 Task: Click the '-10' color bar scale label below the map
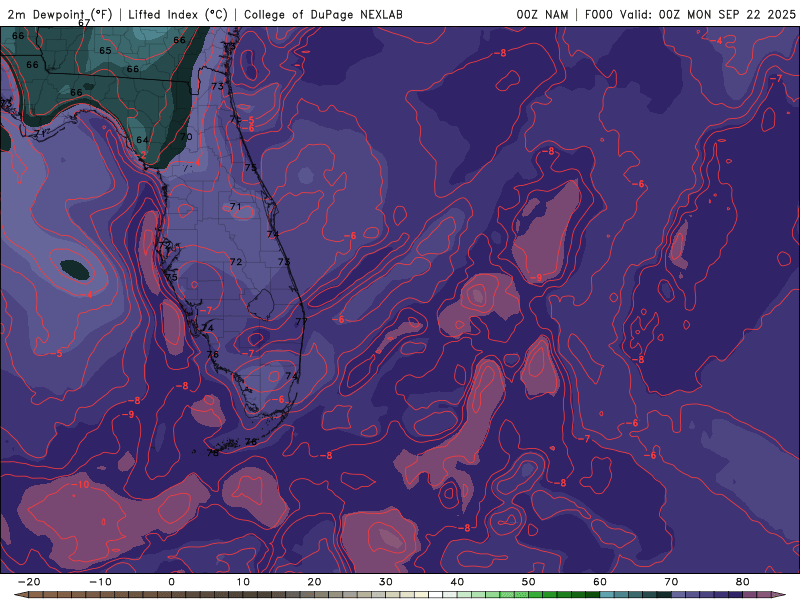tap(101, 582)
